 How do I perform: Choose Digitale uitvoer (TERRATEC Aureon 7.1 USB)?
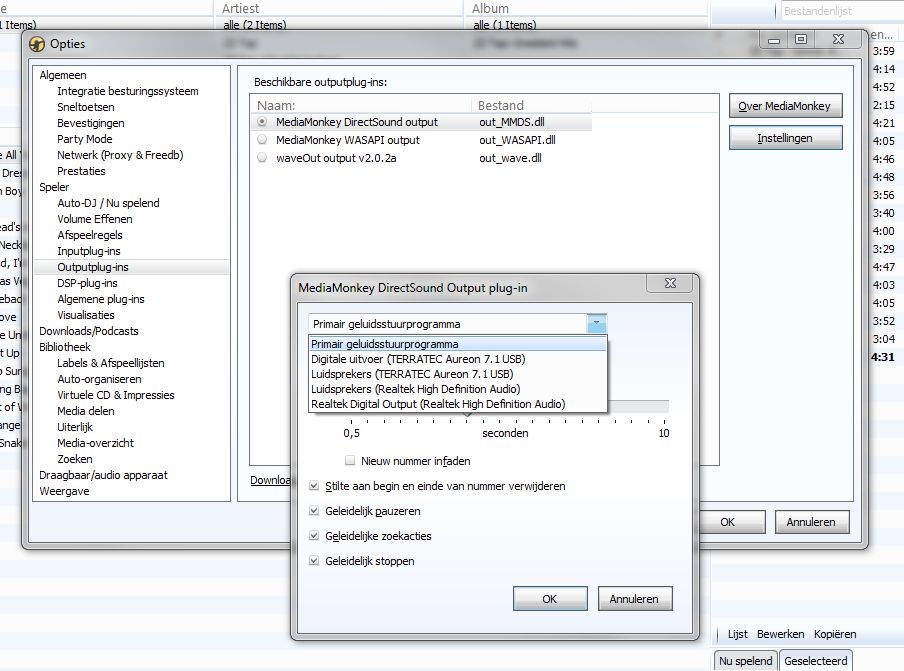458,359
